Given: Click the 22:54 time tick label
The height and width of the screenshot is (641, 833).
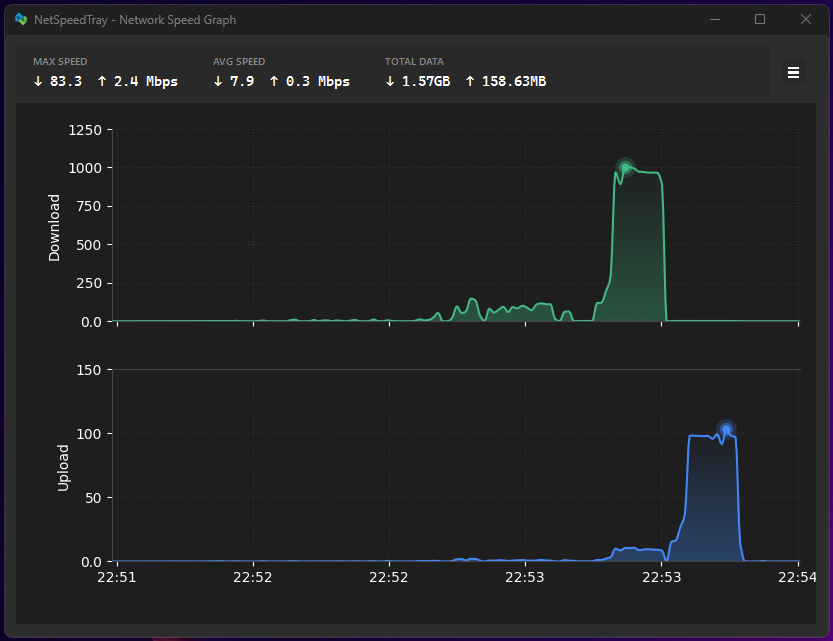Looking at the screenshot, I should coord(797,577).
